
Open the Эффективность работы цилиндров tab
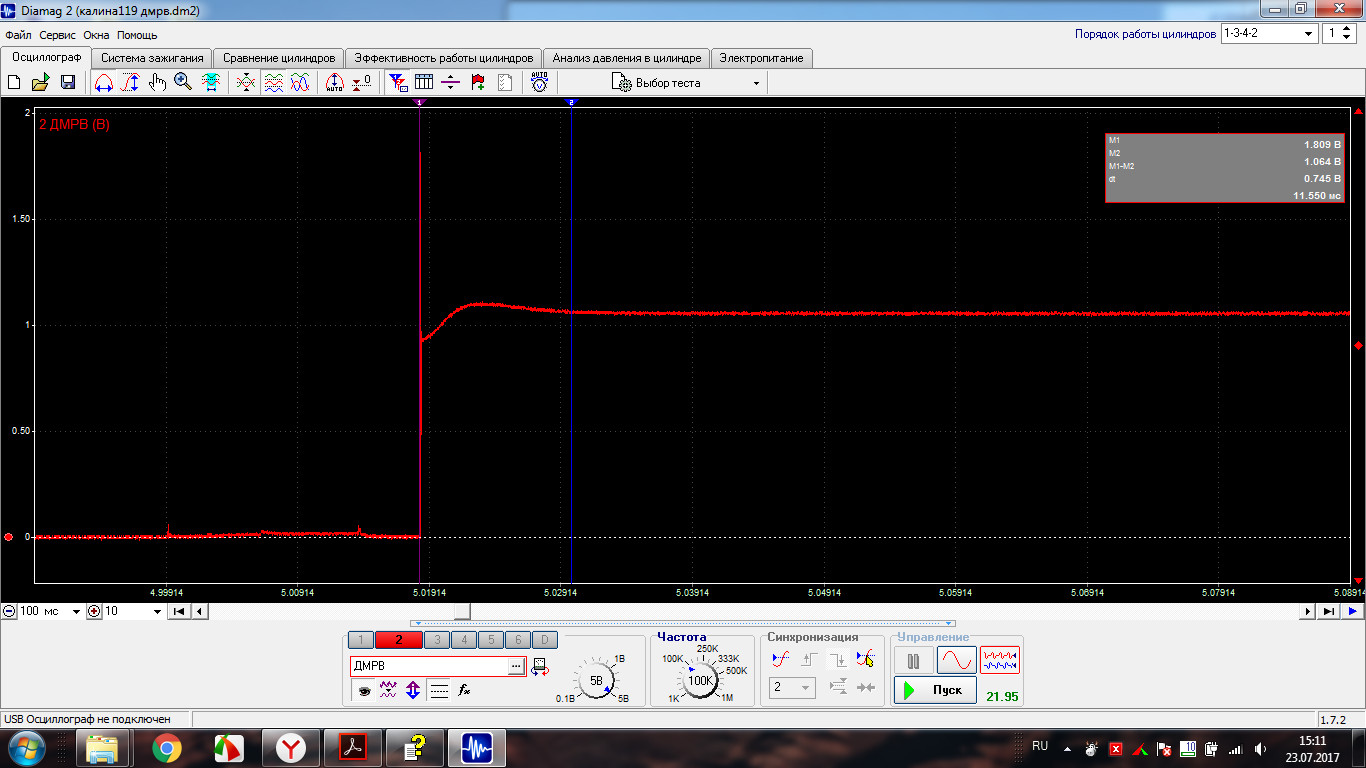[445, 58]
